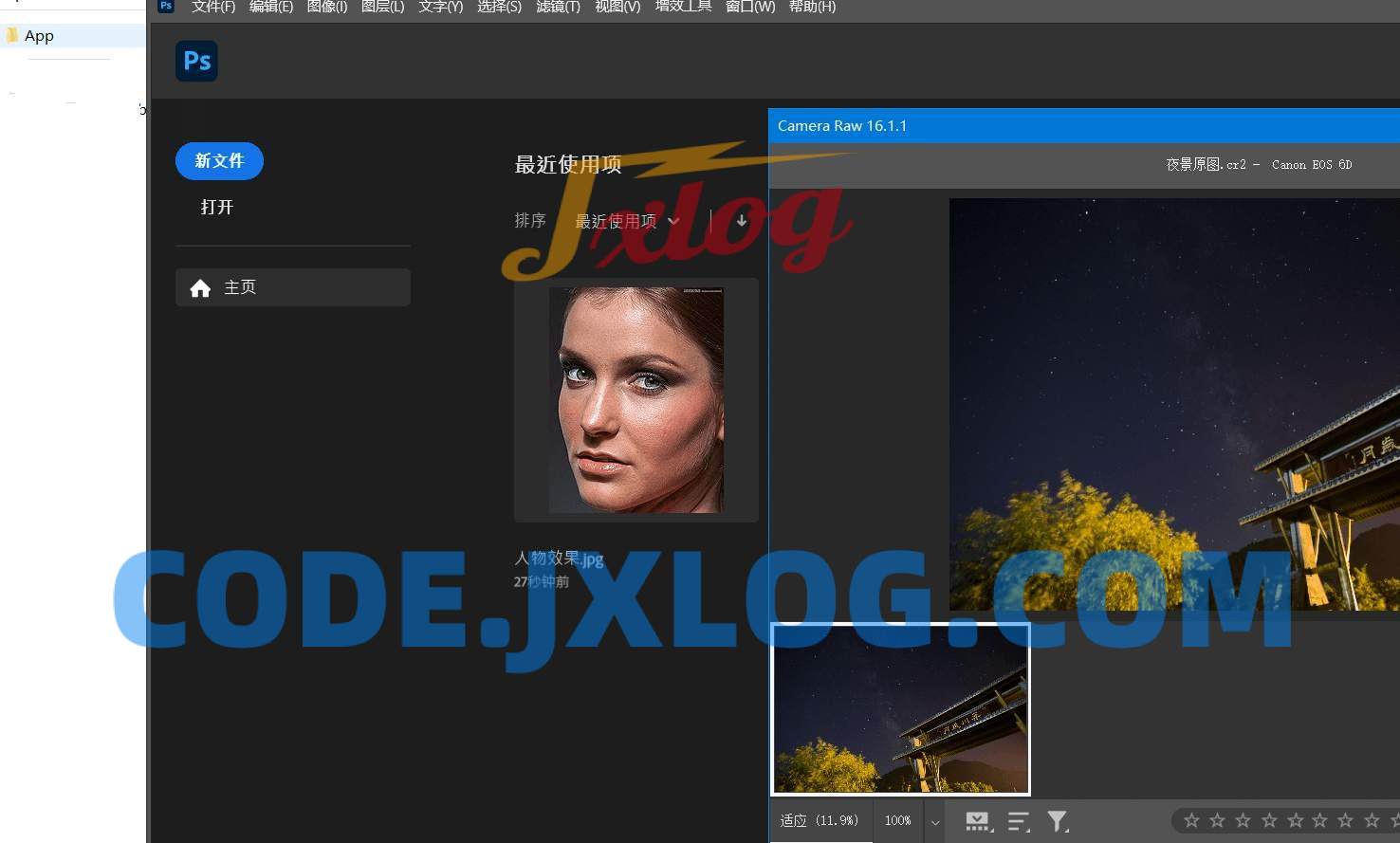This screenshot has width=1400, height=843.
Task: Click the funnel filter icon
Action: 1057,821
